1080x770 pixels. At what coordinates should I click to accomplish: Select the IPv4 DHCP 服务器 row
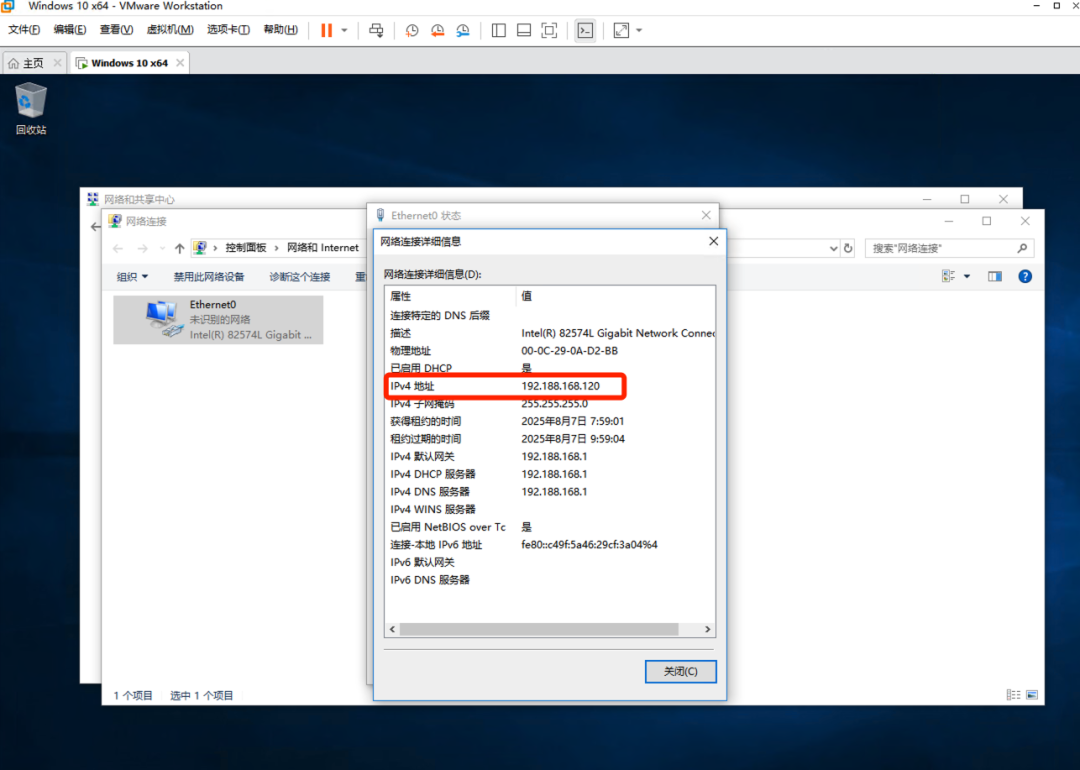tap(550, 474)
